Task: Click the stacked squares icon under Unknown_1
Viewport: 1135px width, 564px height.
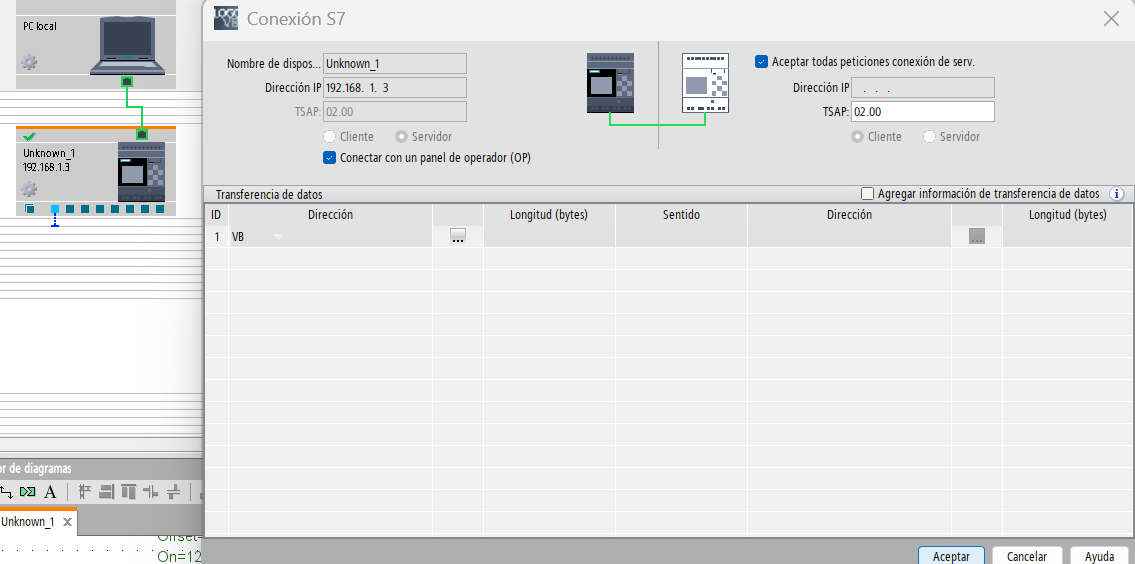Action: pyautogui.click(x=30, y=209)
